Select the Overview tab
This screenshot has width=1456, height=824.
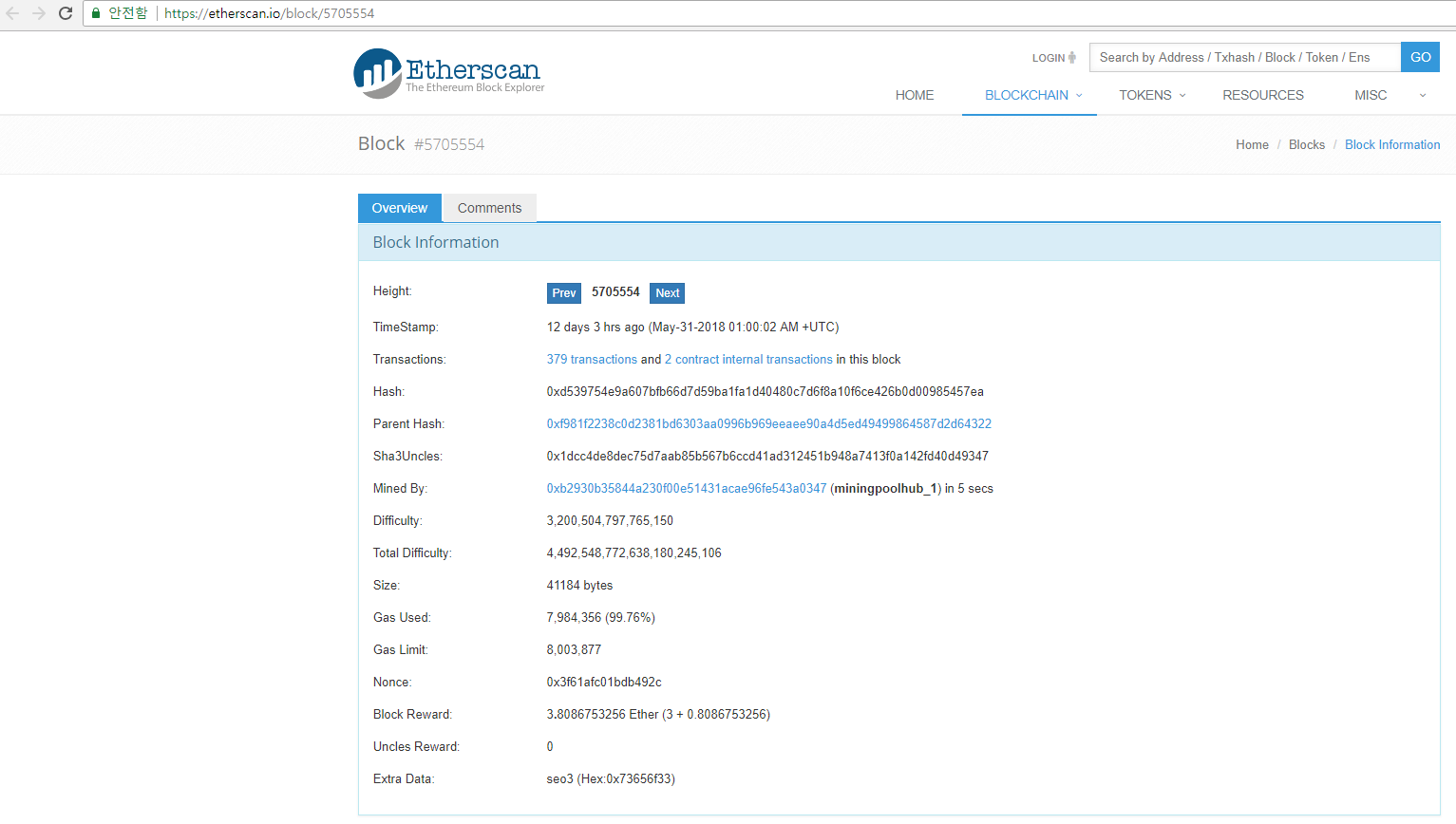(400, 208)
